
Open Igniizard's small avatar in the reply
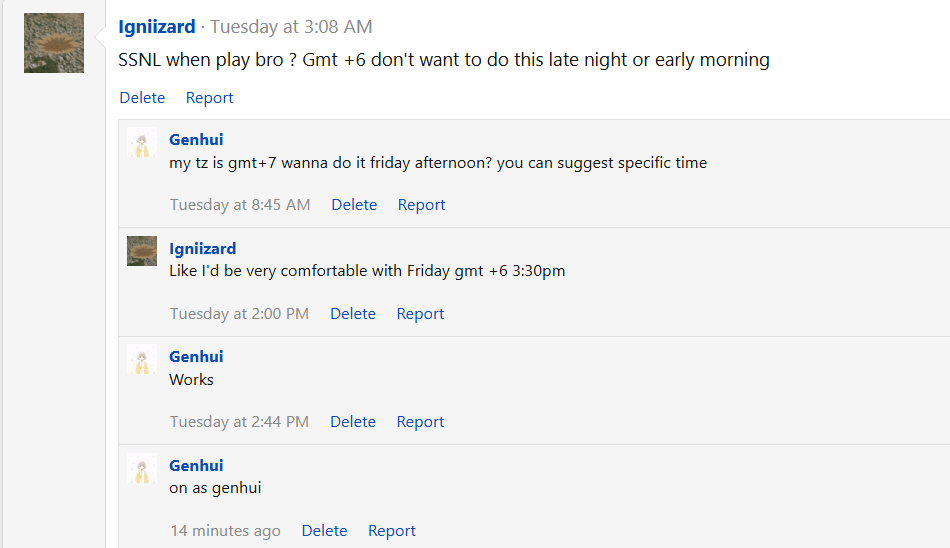coord(142,251)
